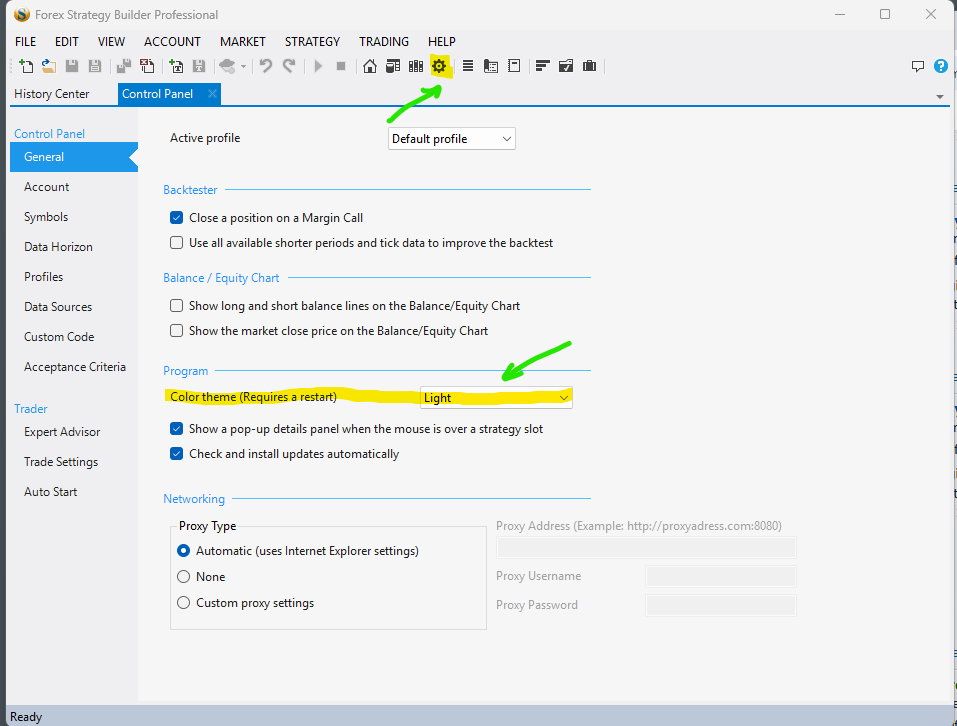Click the Home house icon
957x726 pixels.
tap(370, 66)
